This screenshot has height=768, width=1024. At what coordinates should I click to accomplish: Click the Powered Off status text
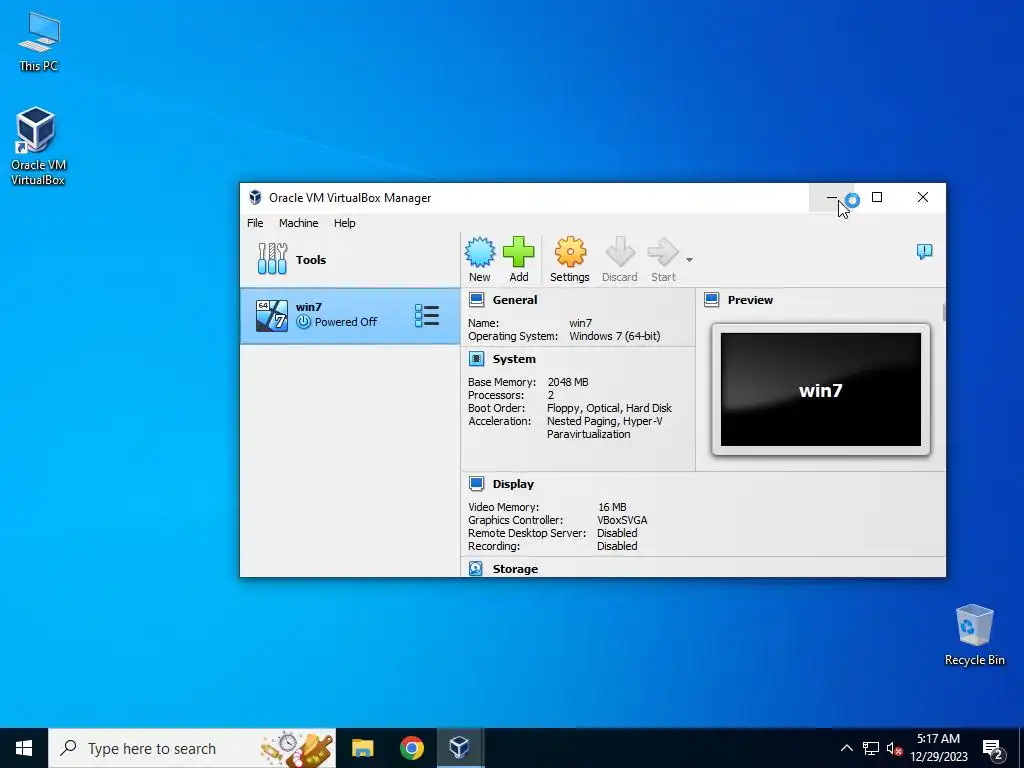345,322
